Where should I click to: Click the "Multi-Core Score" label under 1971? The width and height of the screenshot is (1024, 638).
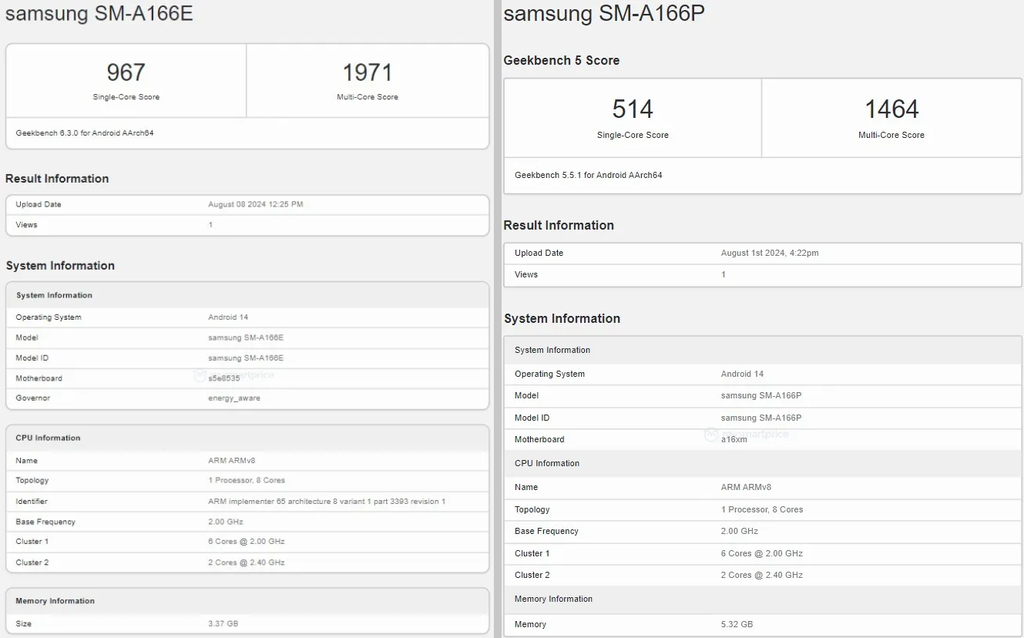coord(367,97)
